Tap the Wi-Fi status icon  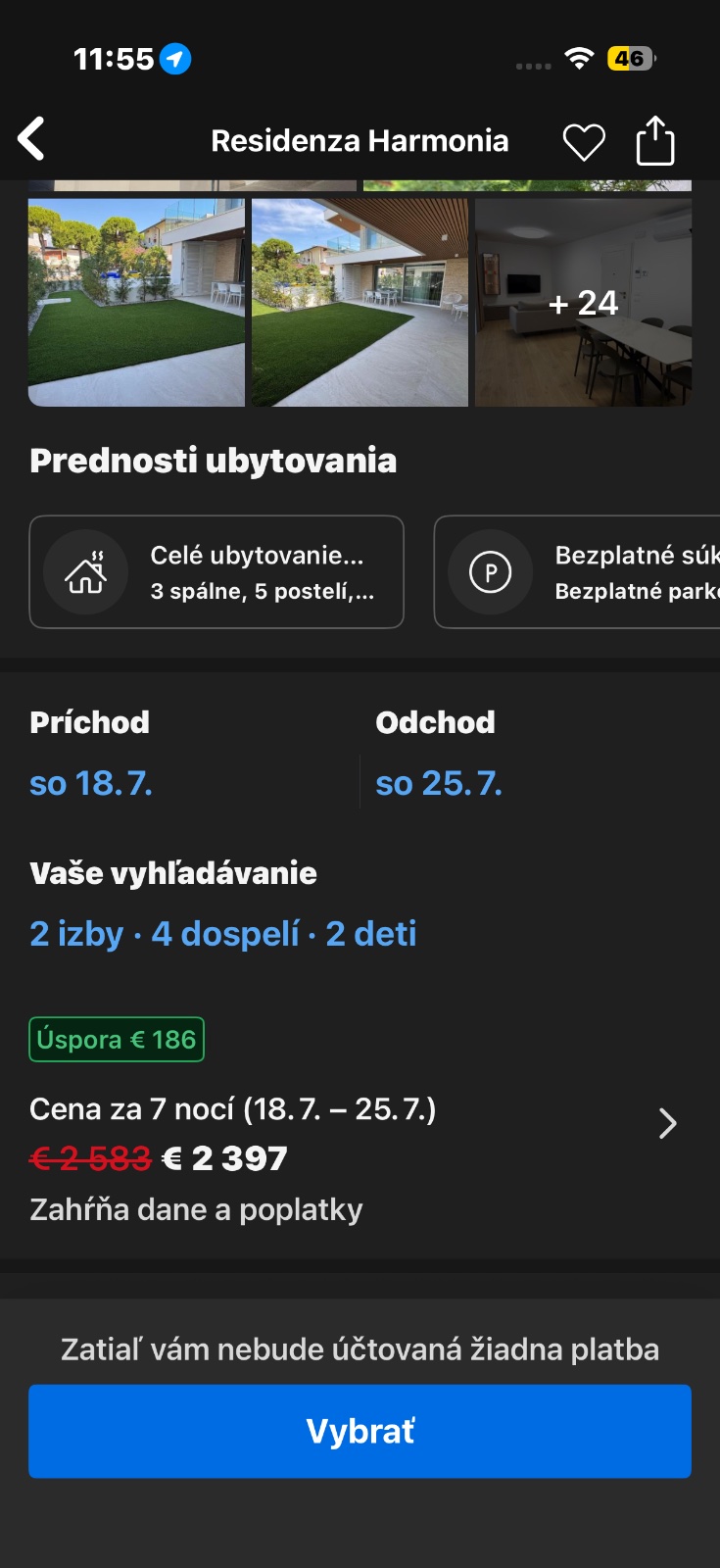580,59
